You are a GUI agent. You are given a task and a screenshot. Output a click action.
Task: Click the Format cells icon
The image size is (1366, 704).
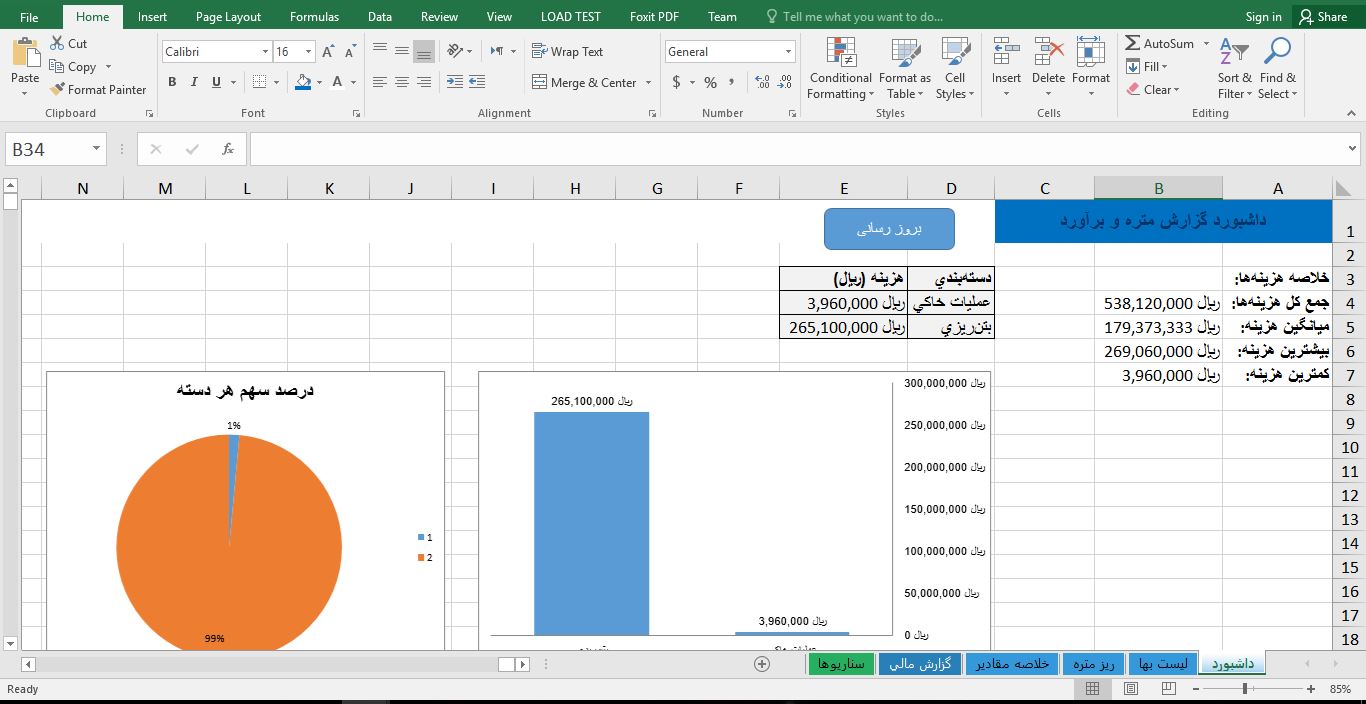click(1091, 52)
